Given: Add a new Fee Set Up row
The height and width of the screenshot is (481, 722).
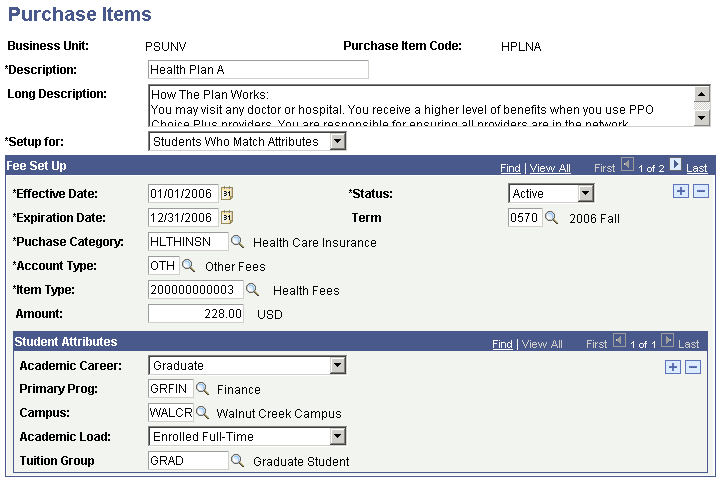Looking at the screenshot, I should [x=681, y=191].
